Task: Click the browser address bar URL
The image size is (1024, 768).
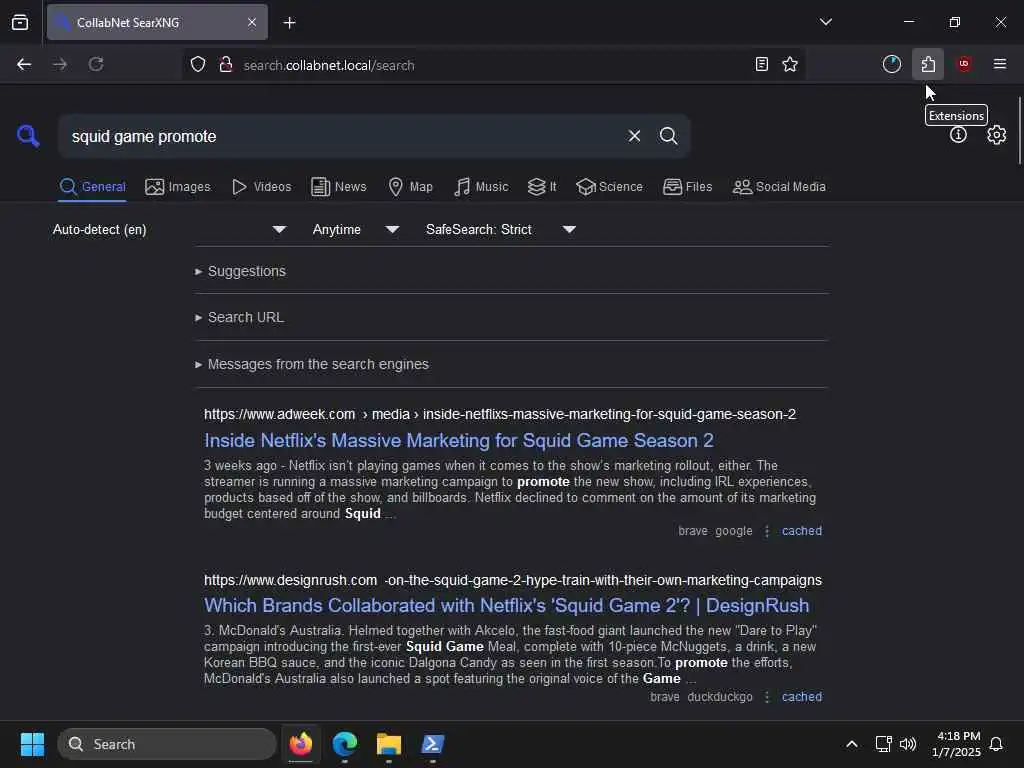Action: tap(328, 65)
